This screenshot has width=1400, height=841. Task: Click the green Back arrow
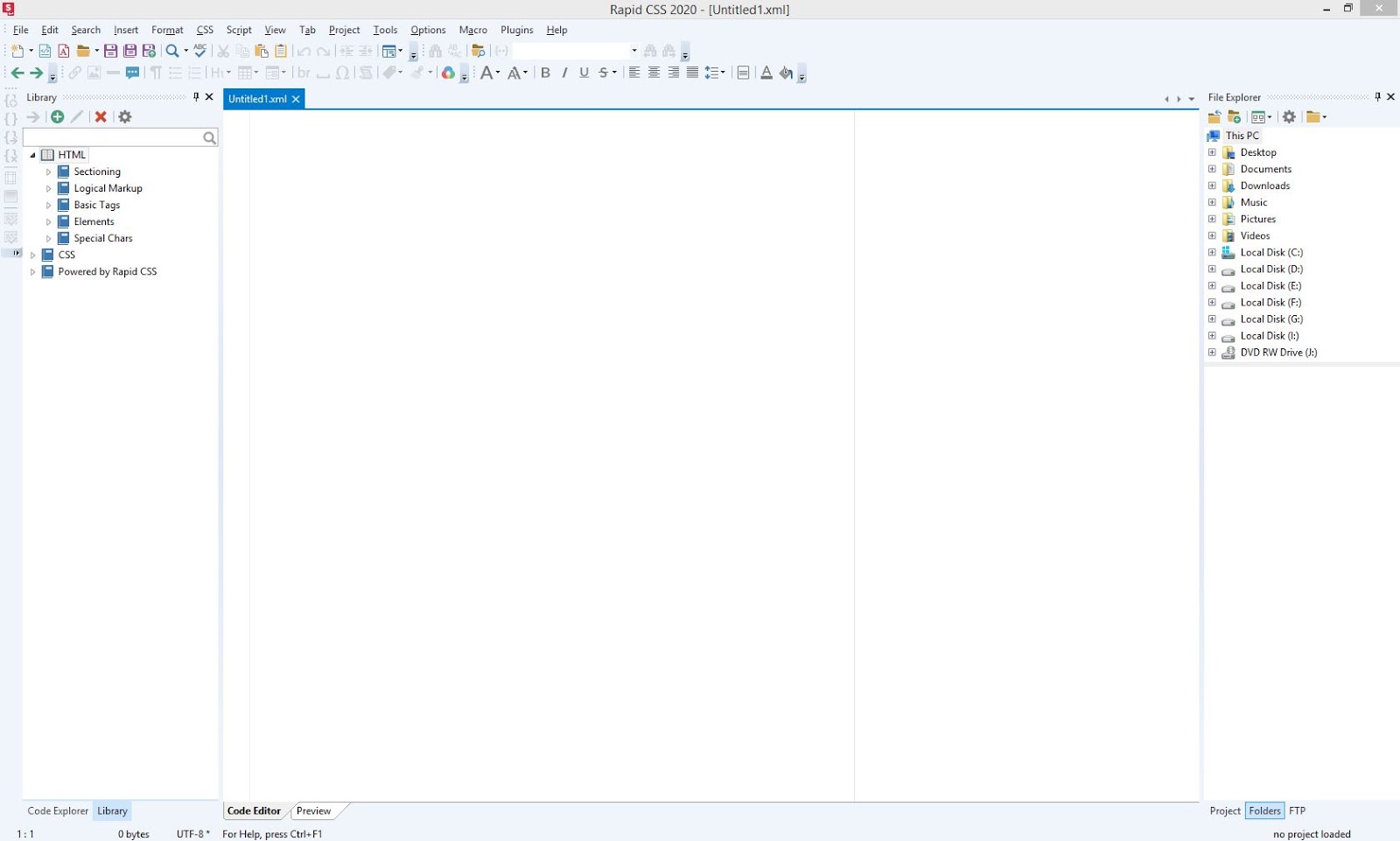(17, 73)
